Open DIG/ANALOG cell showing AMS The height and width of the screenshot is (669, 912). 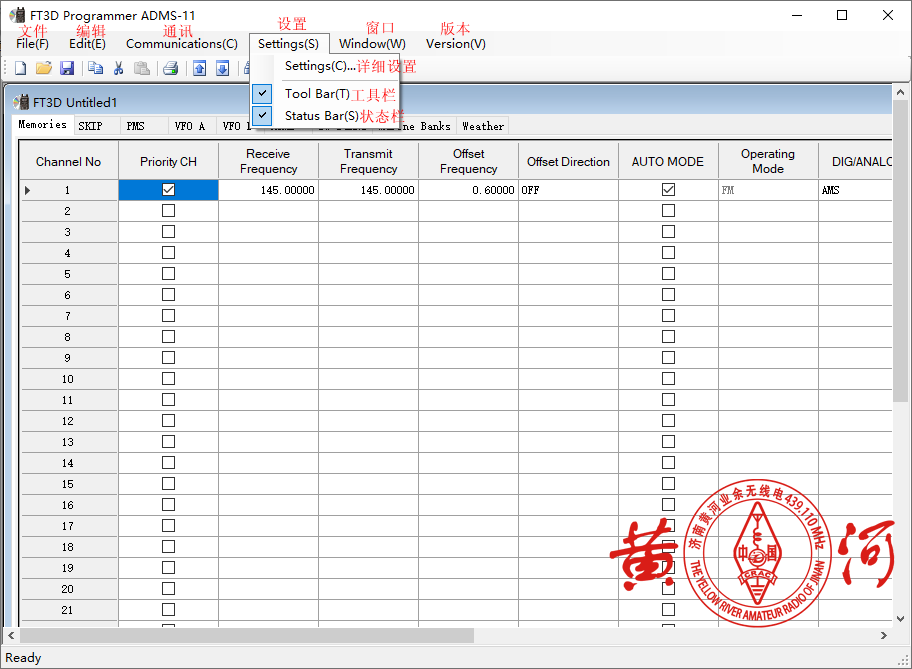855,190
